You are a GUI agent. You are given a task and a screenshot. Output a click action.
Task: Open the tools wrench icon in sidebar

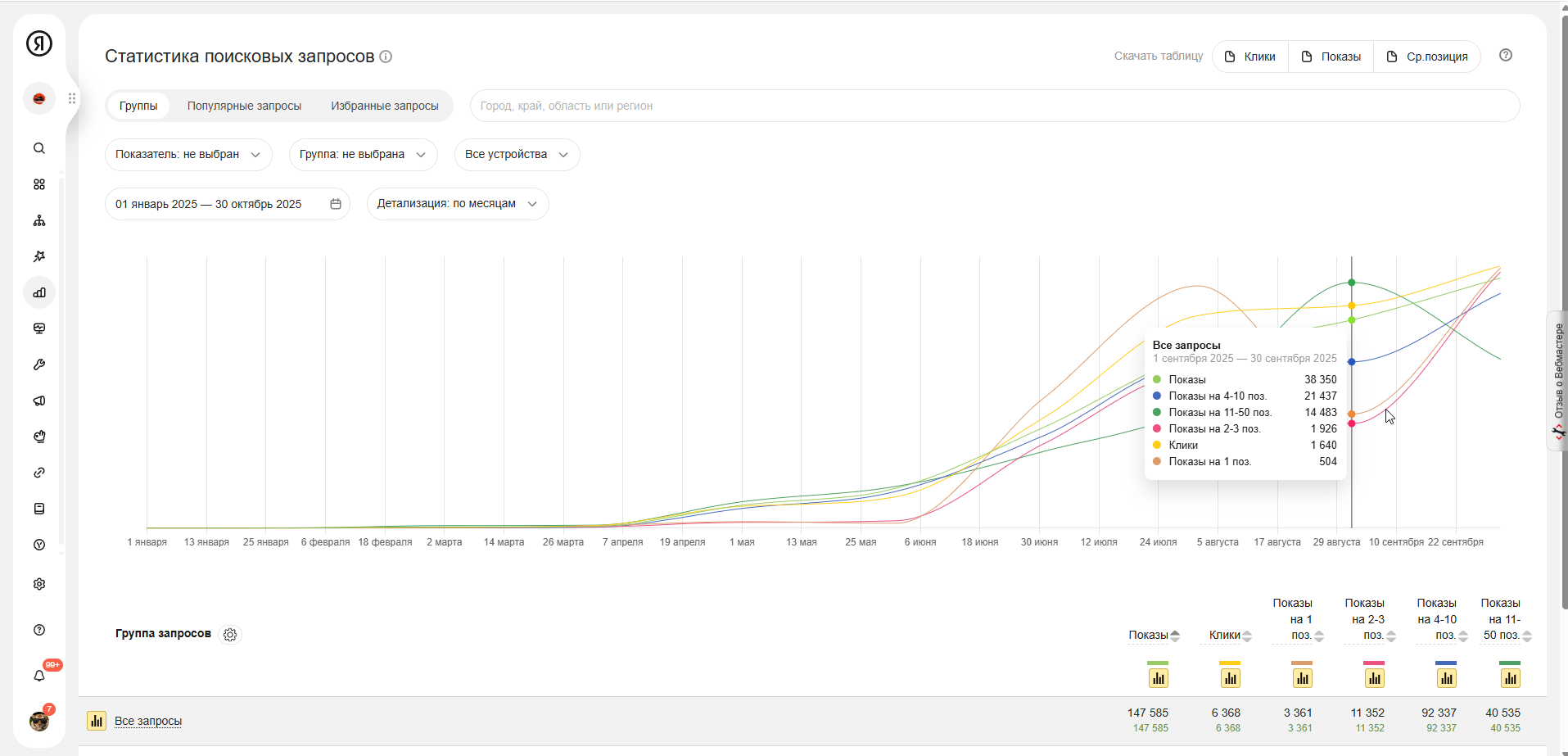[x=39, y=364]
